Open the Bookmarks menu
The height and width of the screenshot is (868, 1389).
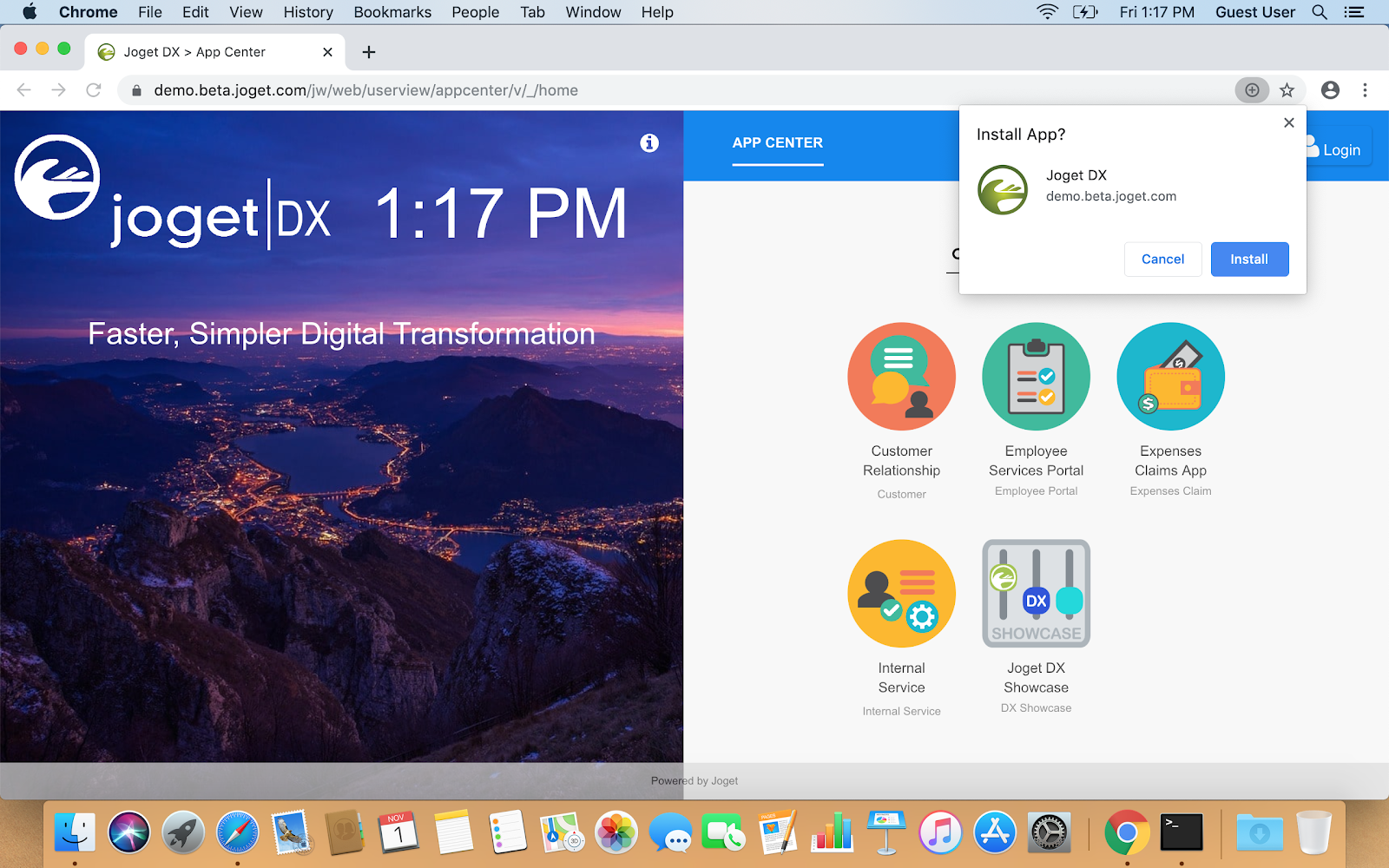point(392,12)
